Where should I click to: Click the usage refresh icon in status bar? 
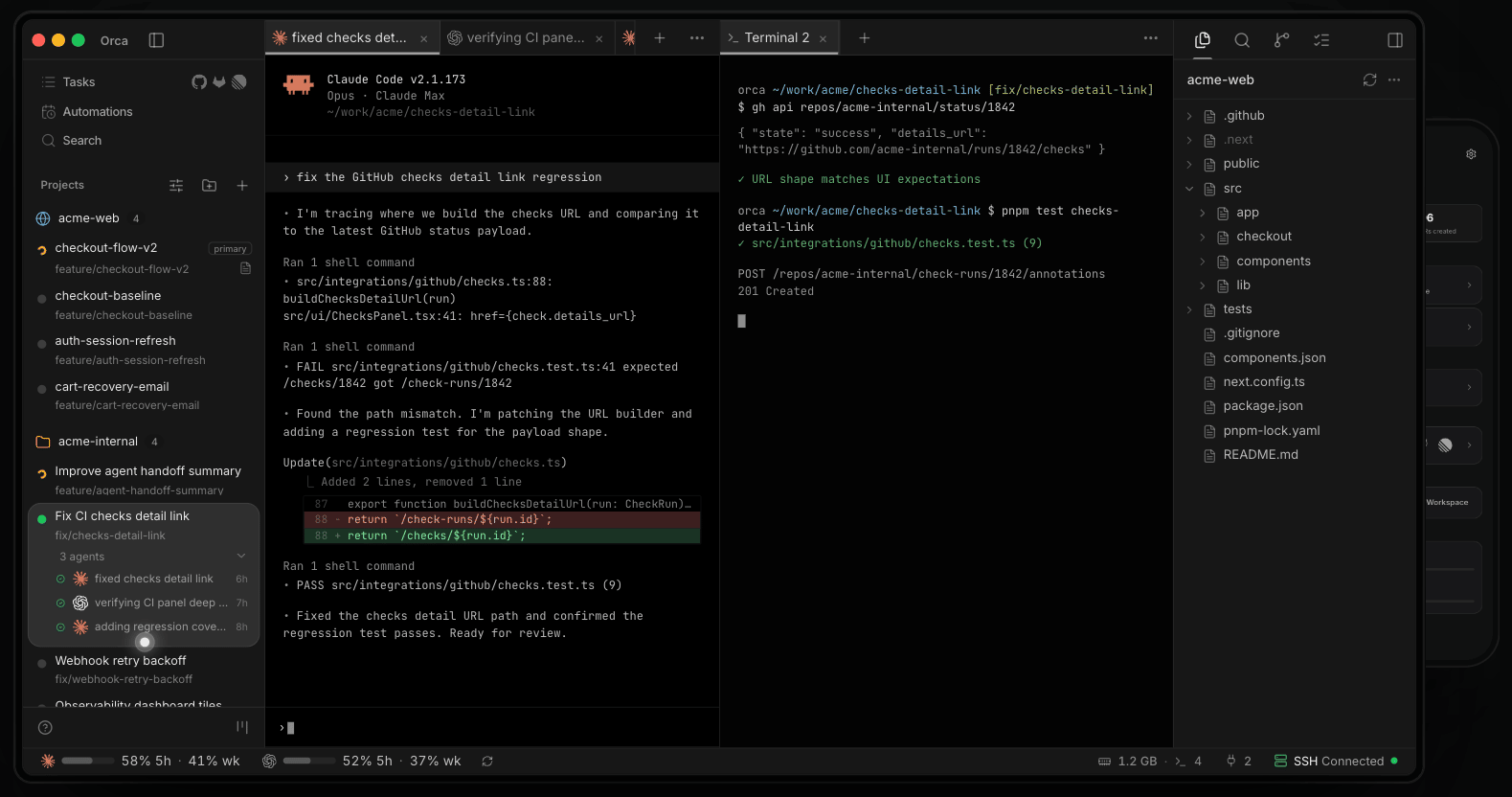[x=487, y=762]
